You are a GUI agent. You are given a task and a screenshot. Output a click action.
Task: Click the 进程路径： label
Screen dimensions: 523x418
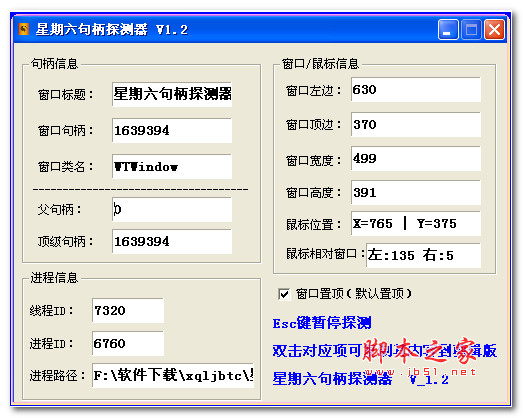pyautogui.click(x=58, y=376)
